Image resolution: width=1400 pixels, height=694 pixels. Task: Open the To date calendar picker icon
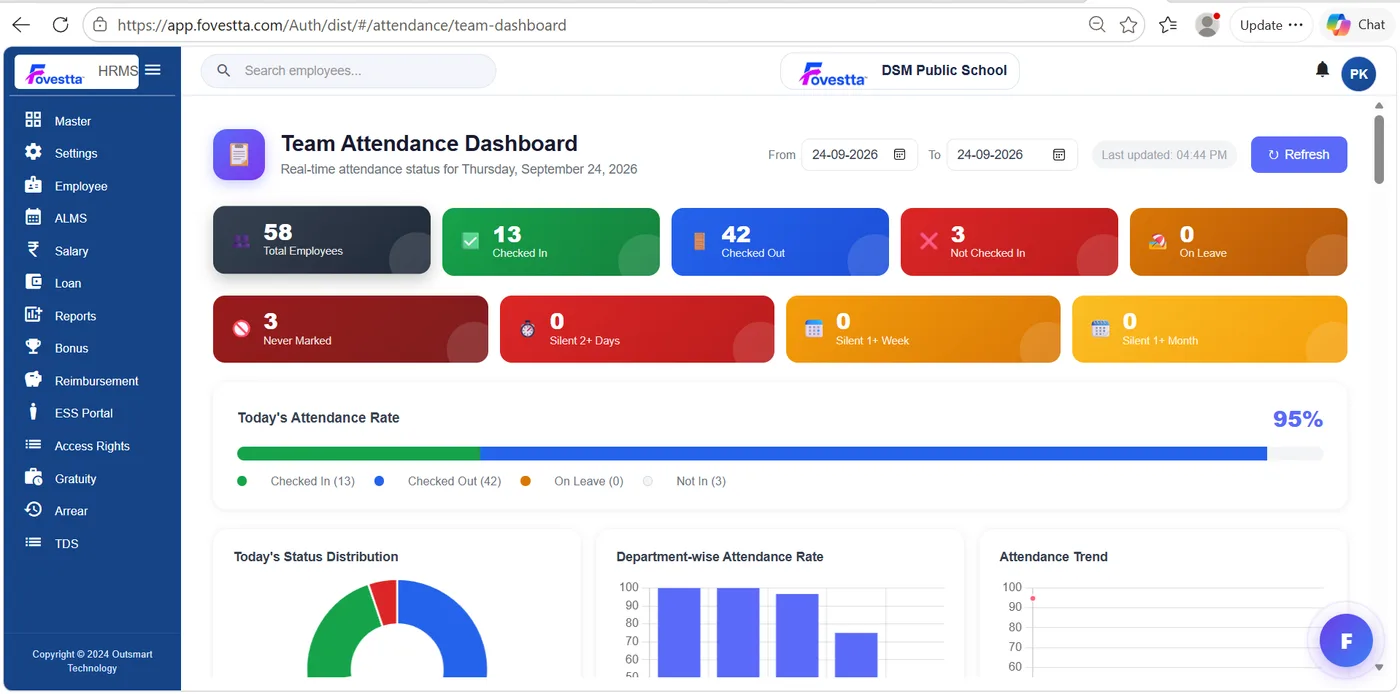pos(1059,155)
